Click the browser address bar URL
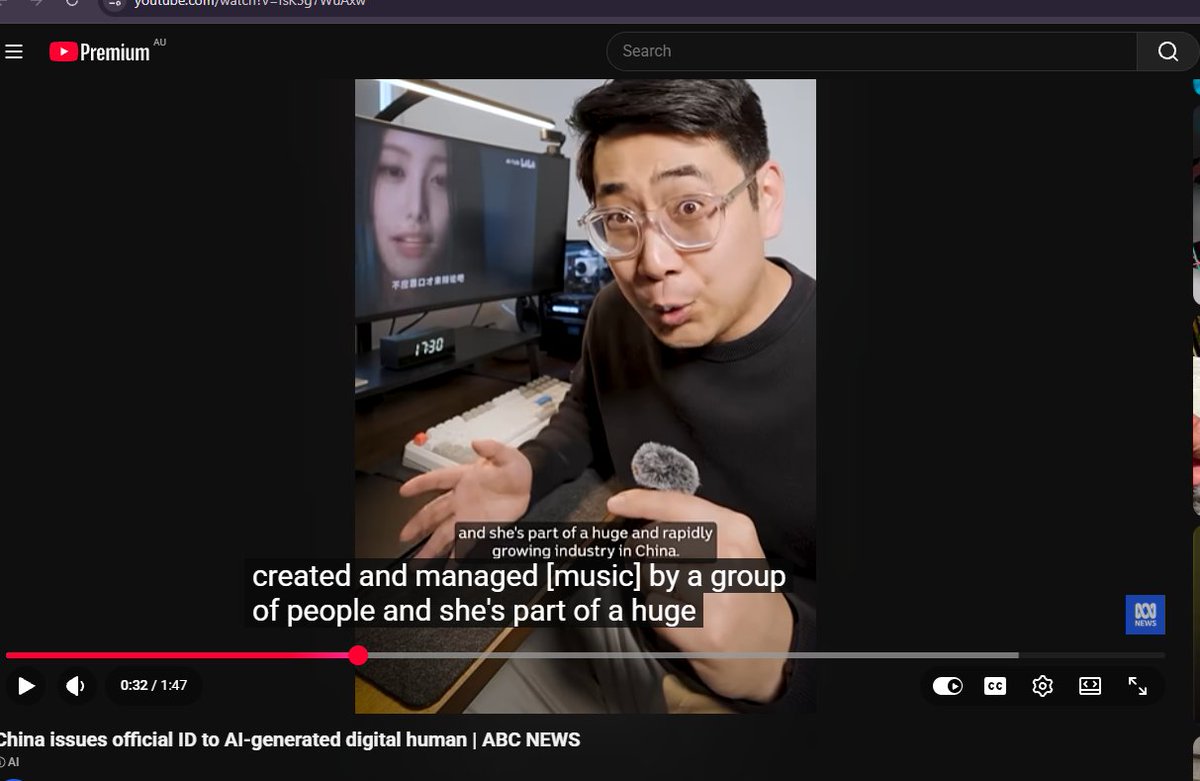1200x781 pixels. click(x=250, y=3)
